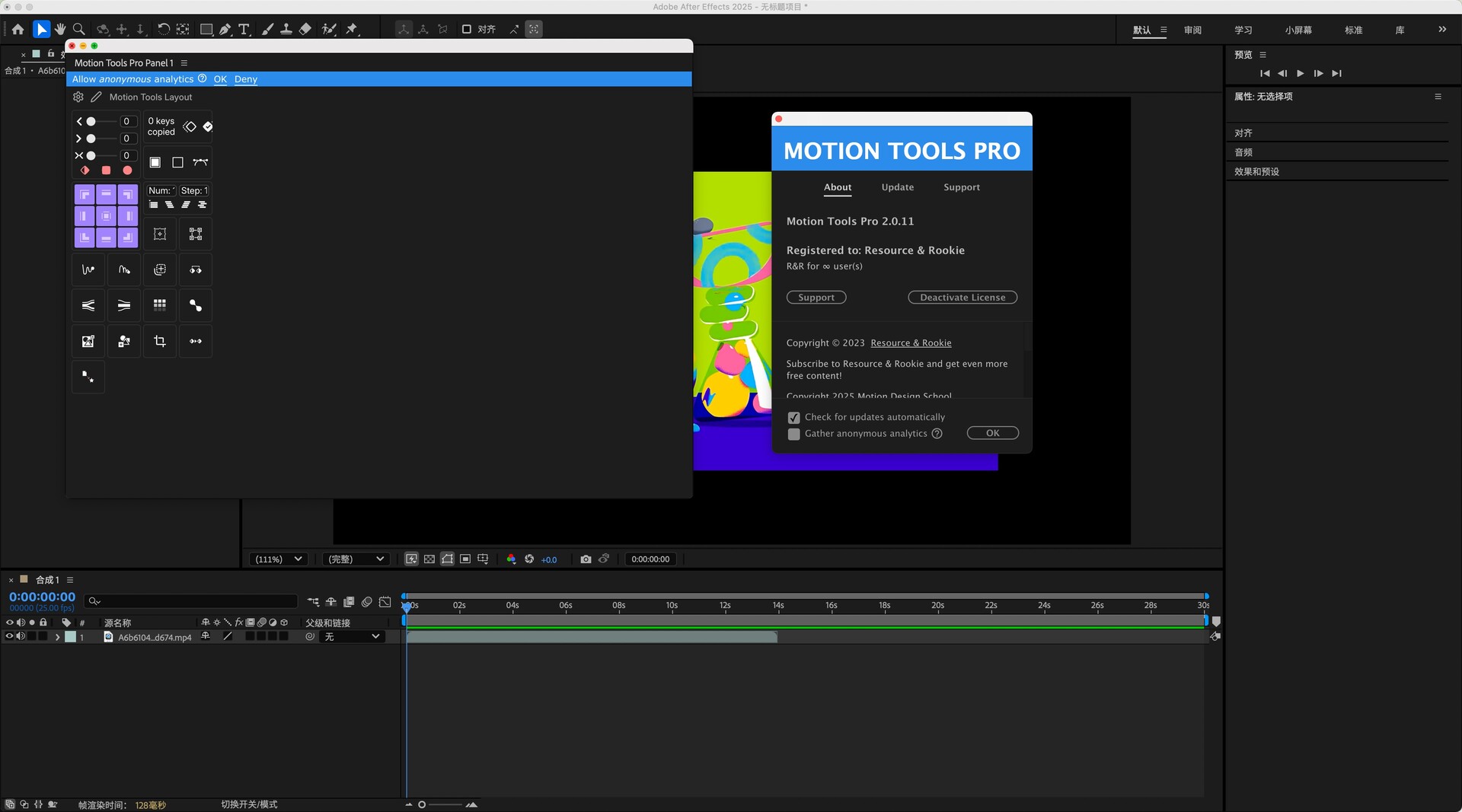Take a snapshot with camera icon
Screen dimensions: 1462x812
[586, 559]
